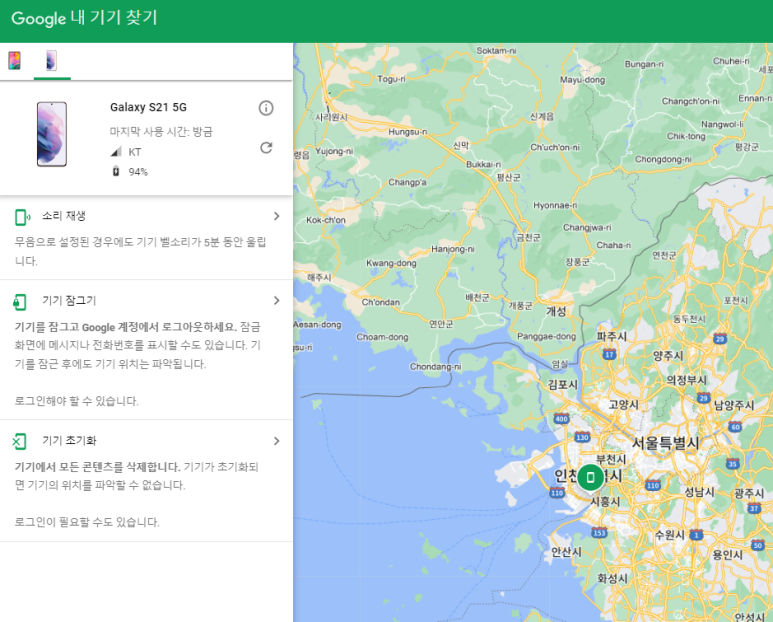Click Kwang-dong label on the map
This screenshot has width=773, height=622.
pyautogui.click(x=391, y=263)
